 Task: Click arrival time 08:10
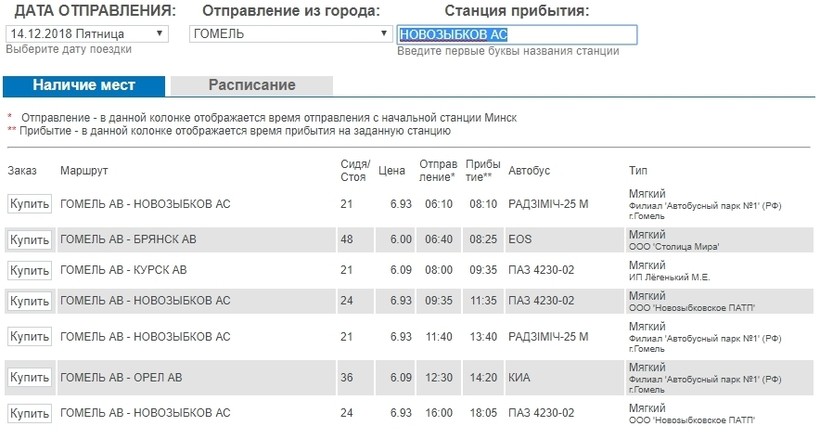(483, 204)
